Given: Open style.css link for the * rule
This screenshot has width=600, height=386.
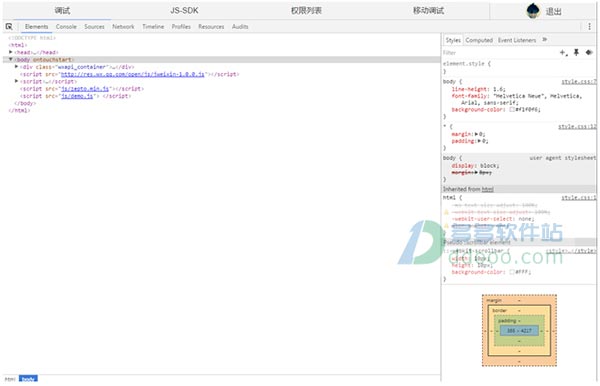Looking at the screenshot, I should [x=577, y=126].
